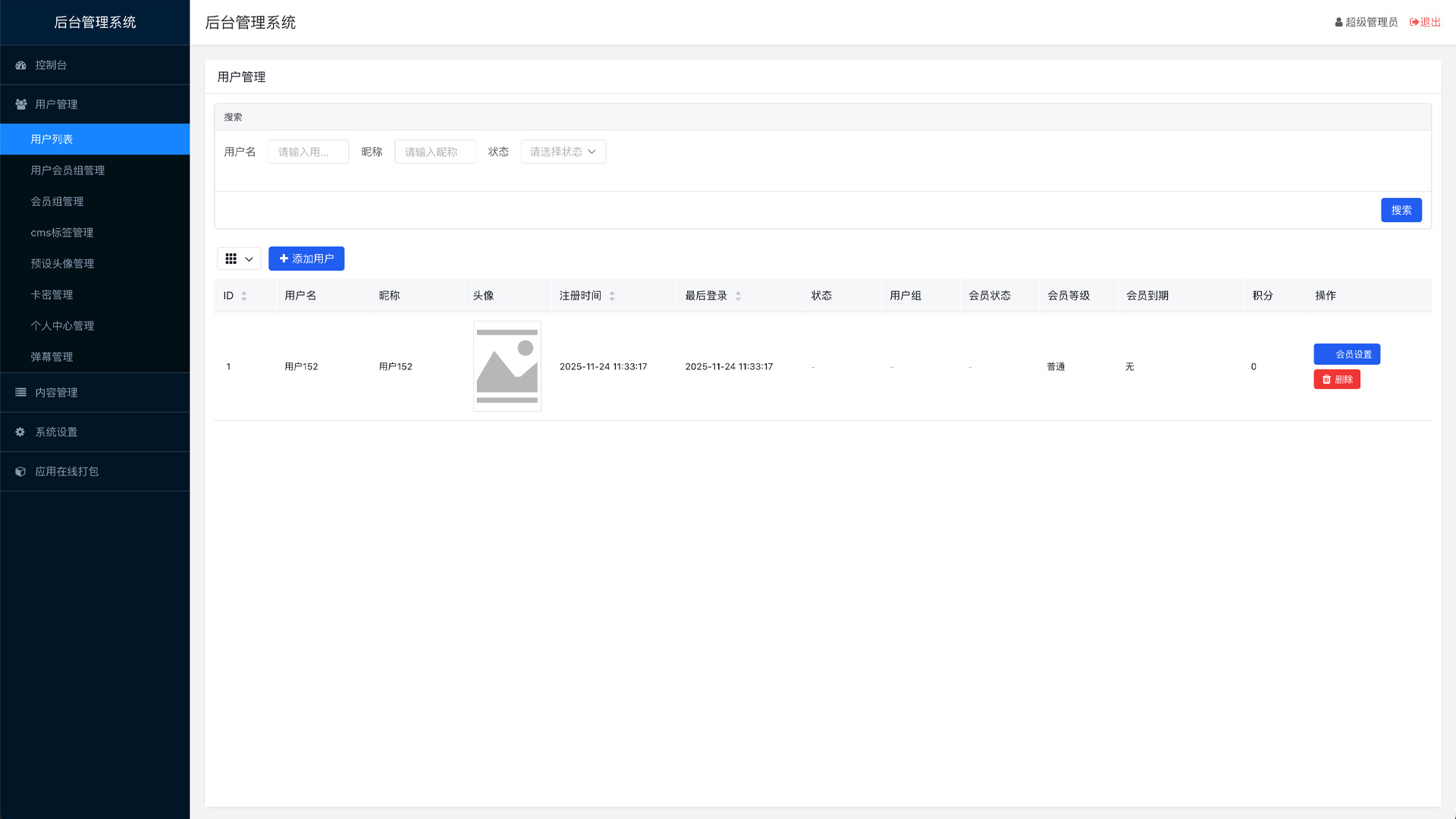Toggle sort order on 注册时间 column
The width and height of the screenshot is (1456, 819).
(x=613, y=296)
